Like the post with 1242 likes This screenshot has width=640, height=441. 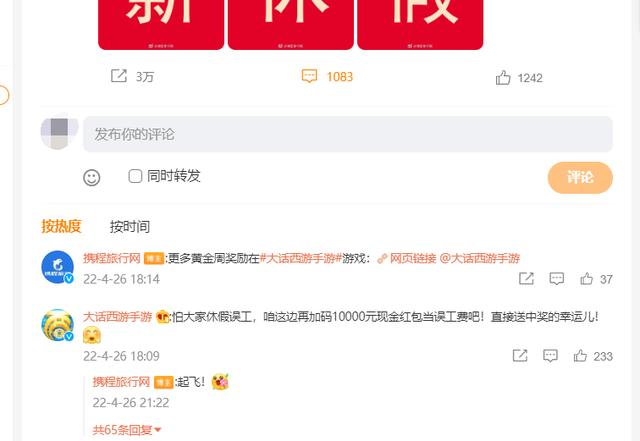(503, 77)
